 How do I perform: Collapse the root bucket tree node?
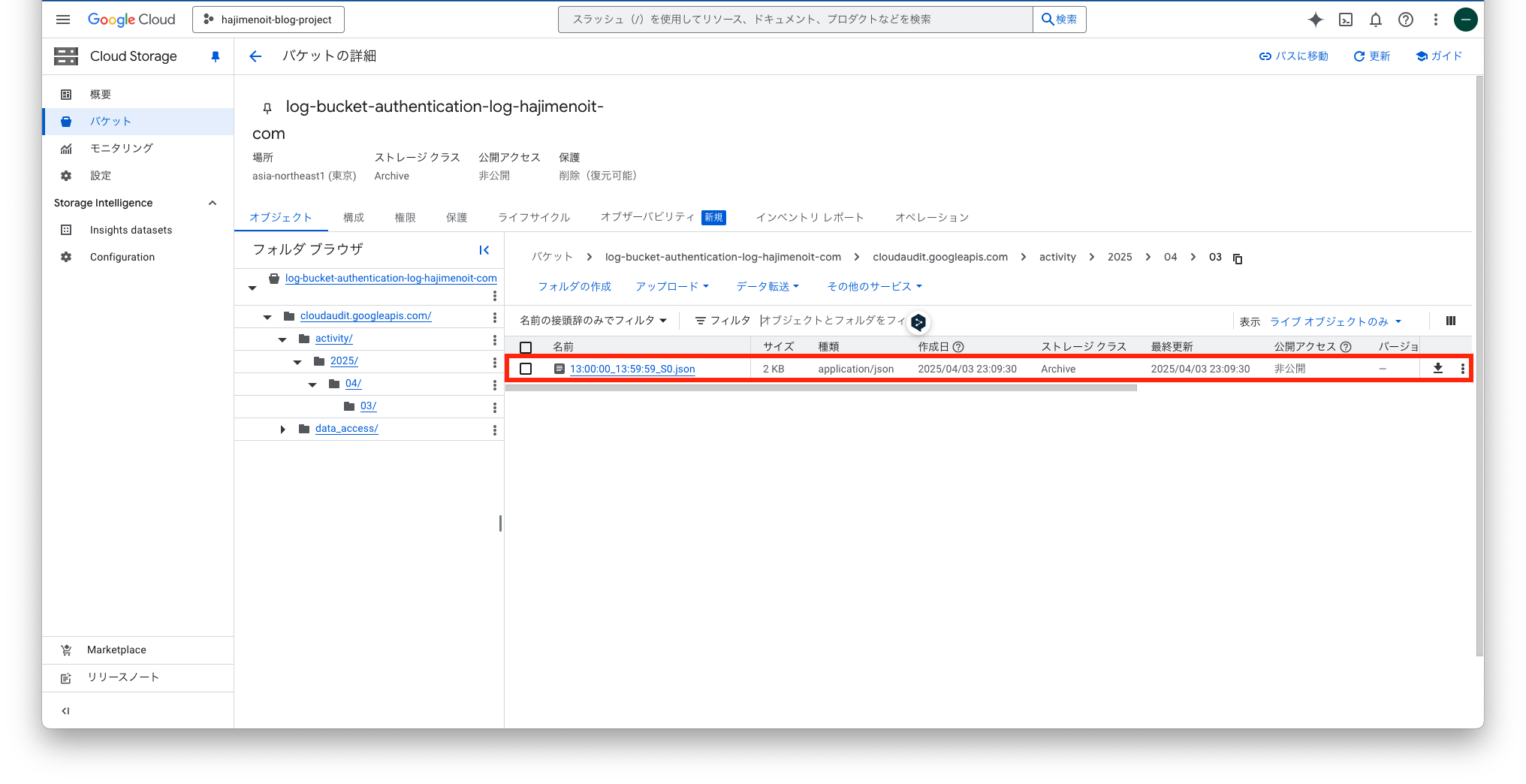[252, 288]
